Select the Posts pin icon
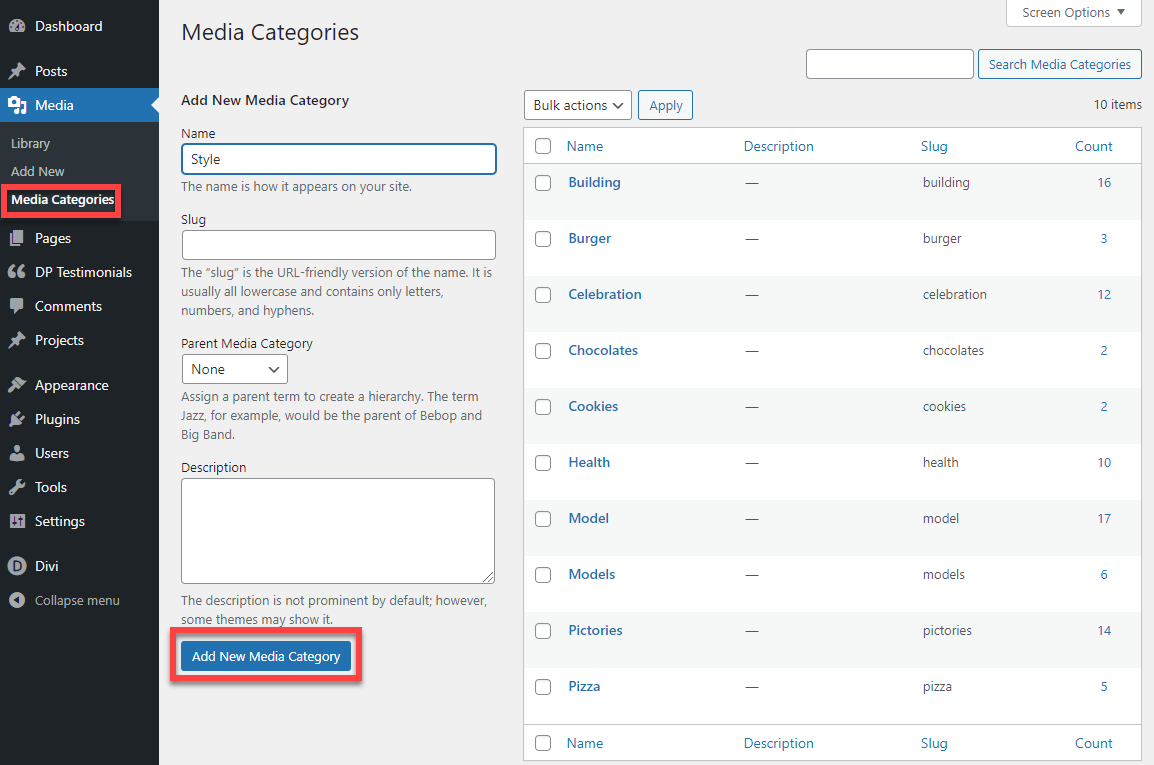Viewport: 1154px width, 765px height. (x=17, y=70)
